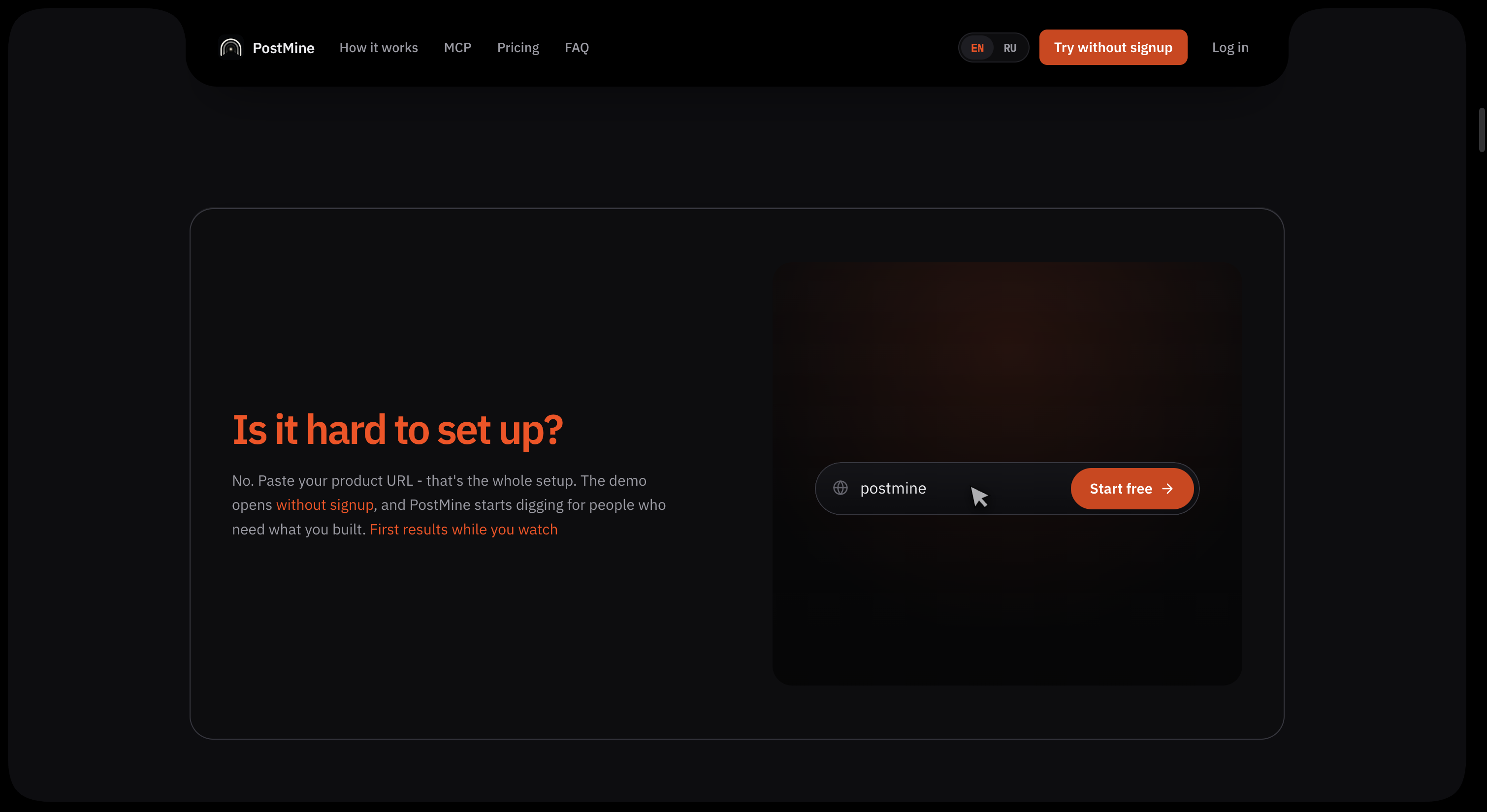Click the globe icon in the URL field
This screenshot has width=1487, height=812.
tap(840, 488)
